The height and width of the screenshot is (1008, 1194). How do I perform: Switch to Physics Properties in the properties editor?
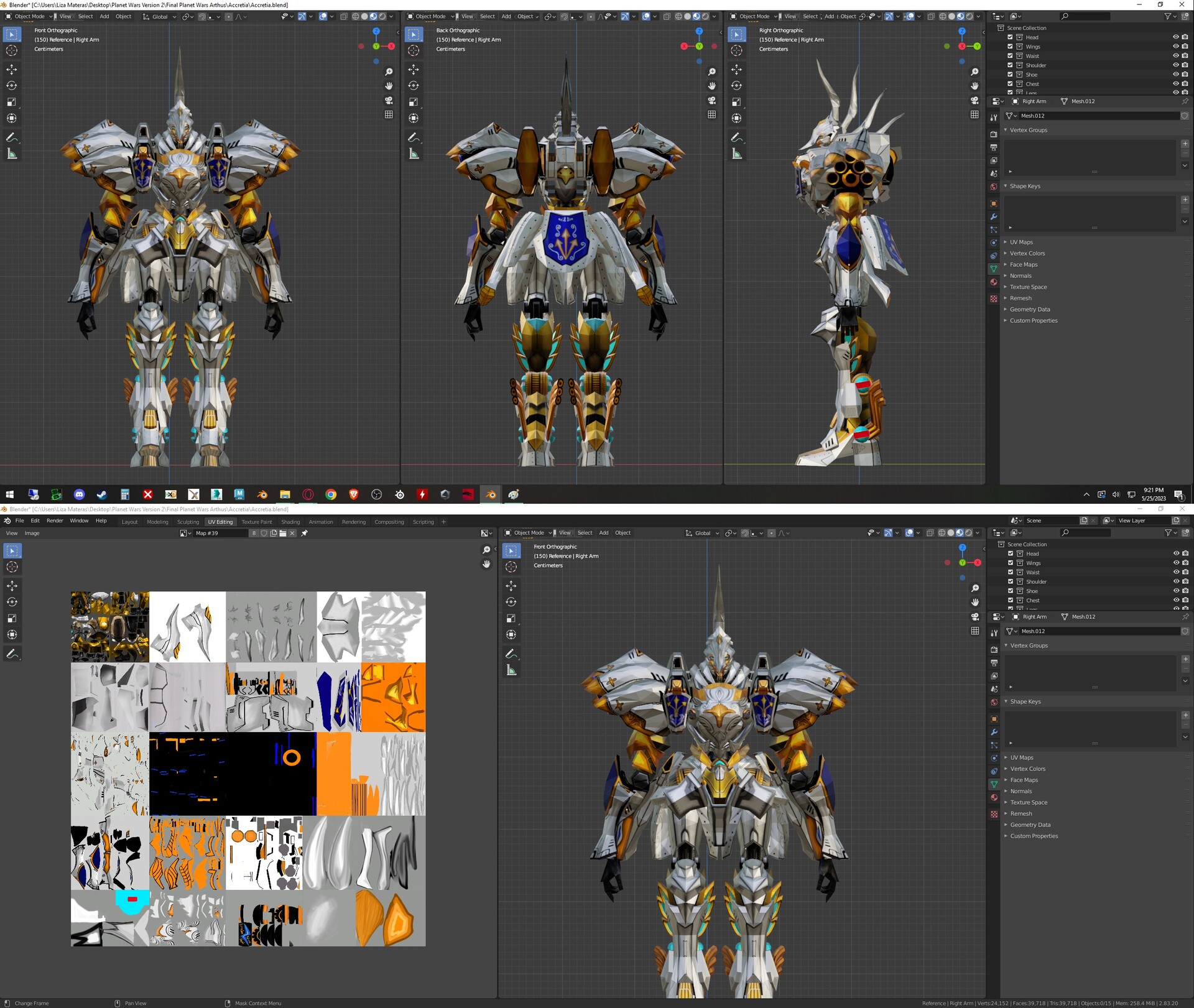click(x=994, y=243)
